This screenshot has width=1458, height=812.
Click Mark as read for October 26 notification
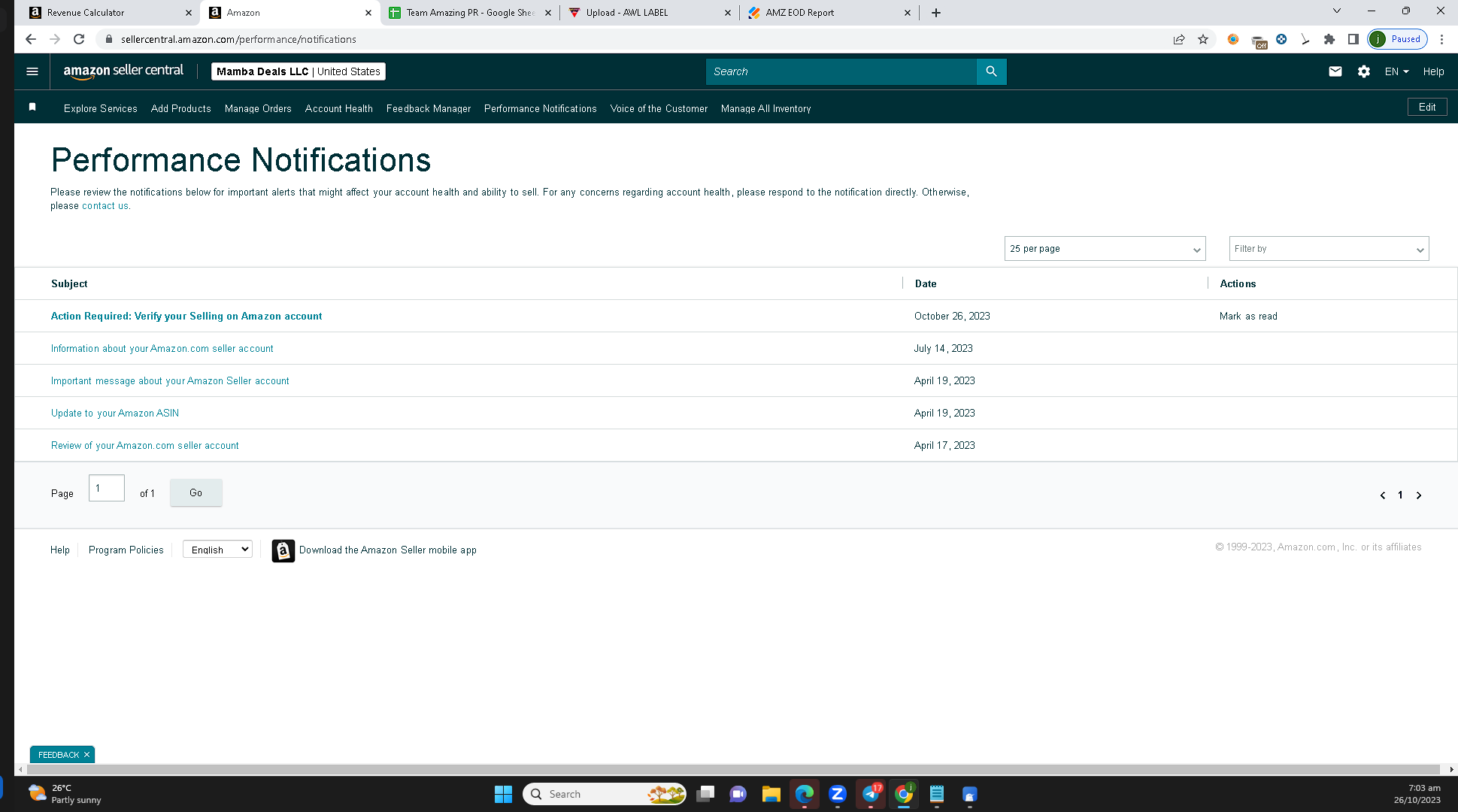(1248, 316)
